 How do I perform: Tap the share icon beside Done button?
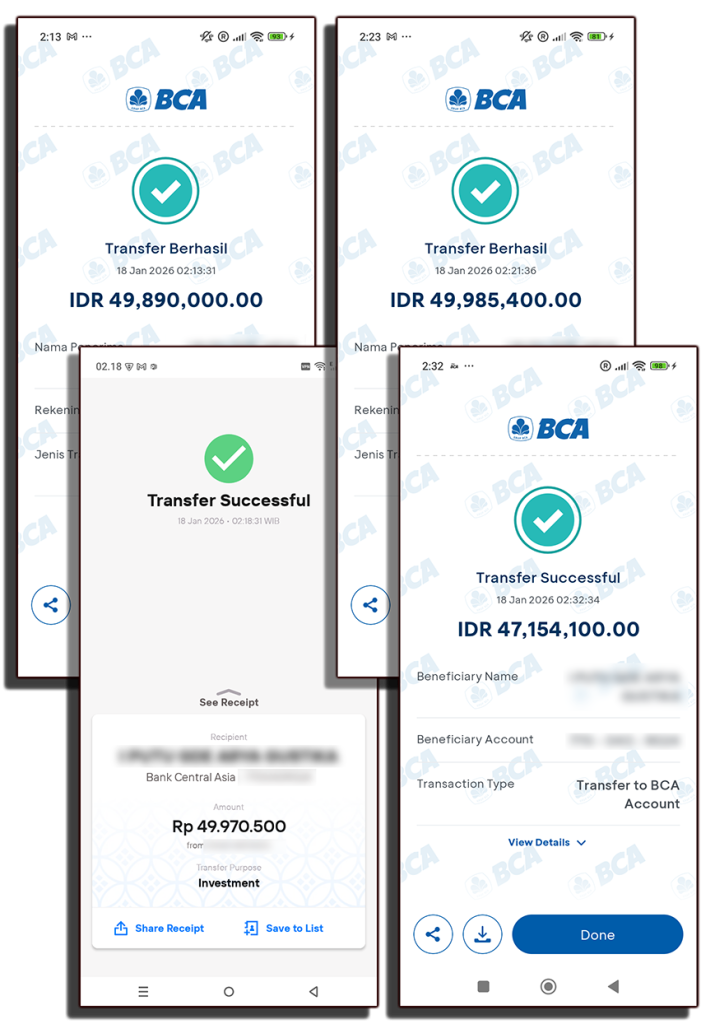(x=432, y=935)
